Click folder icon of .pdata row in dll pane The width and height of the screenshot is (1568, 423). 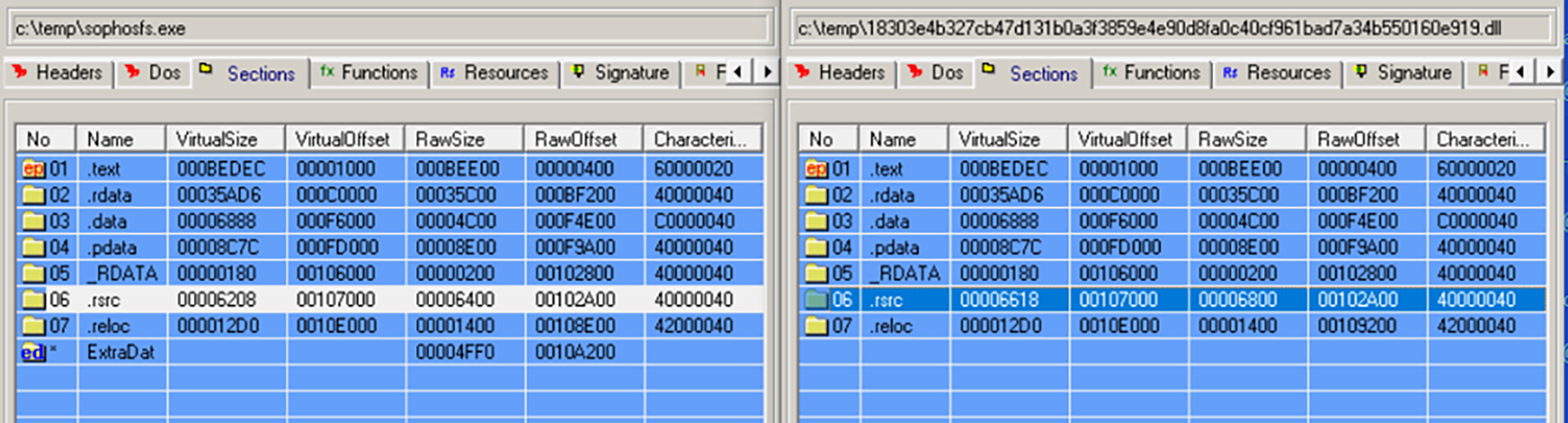[816, 247]
